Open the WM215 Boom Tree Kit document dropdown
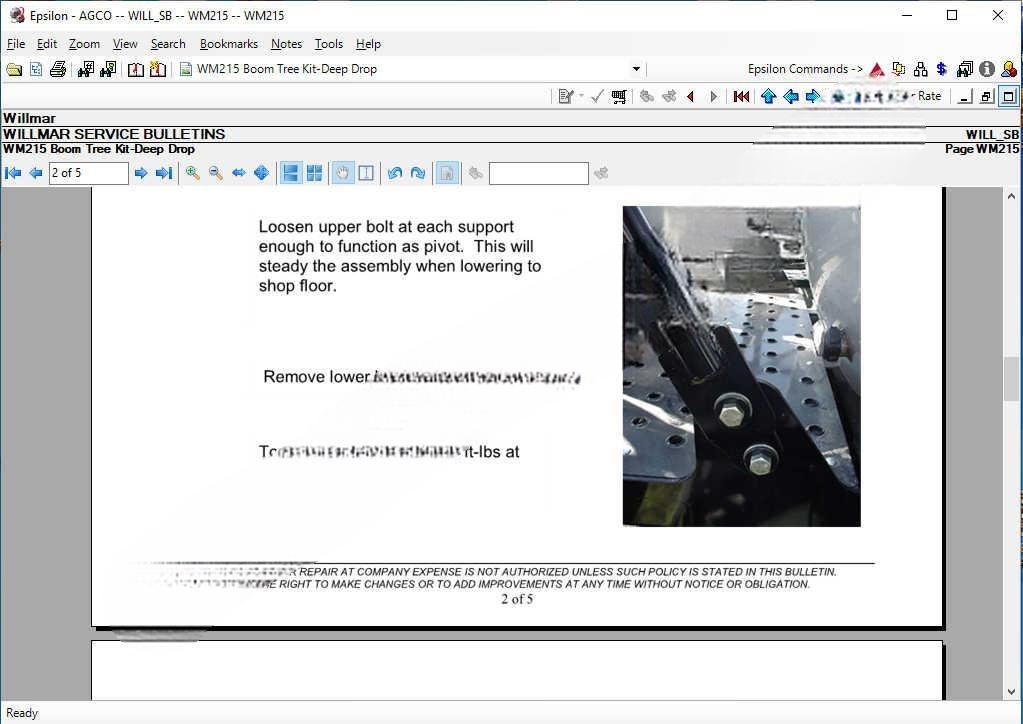 click(636, 68)
